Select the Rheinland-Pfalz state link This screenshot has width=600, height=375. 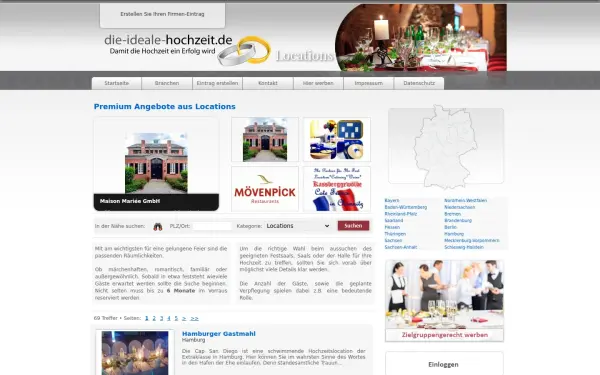[x=401, y=214]
